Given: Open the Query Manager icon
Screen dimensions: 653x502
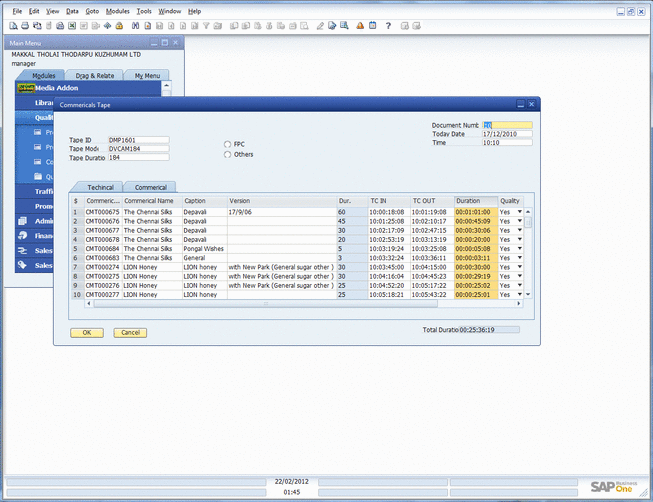Looking at the screenshot, I should (344, 26).
